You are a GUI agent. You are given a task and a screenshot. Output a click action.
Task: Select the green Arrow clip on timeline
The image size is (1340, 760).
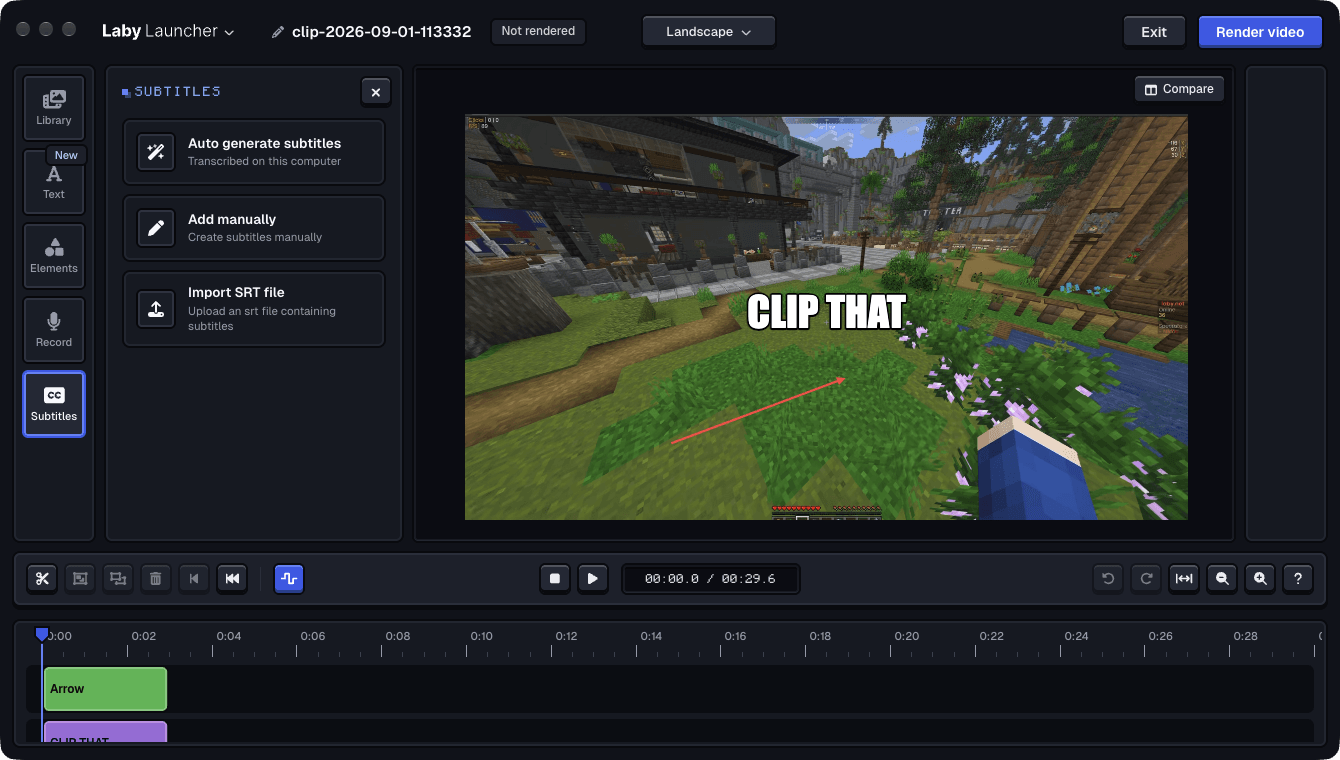(x=105, y=689)
